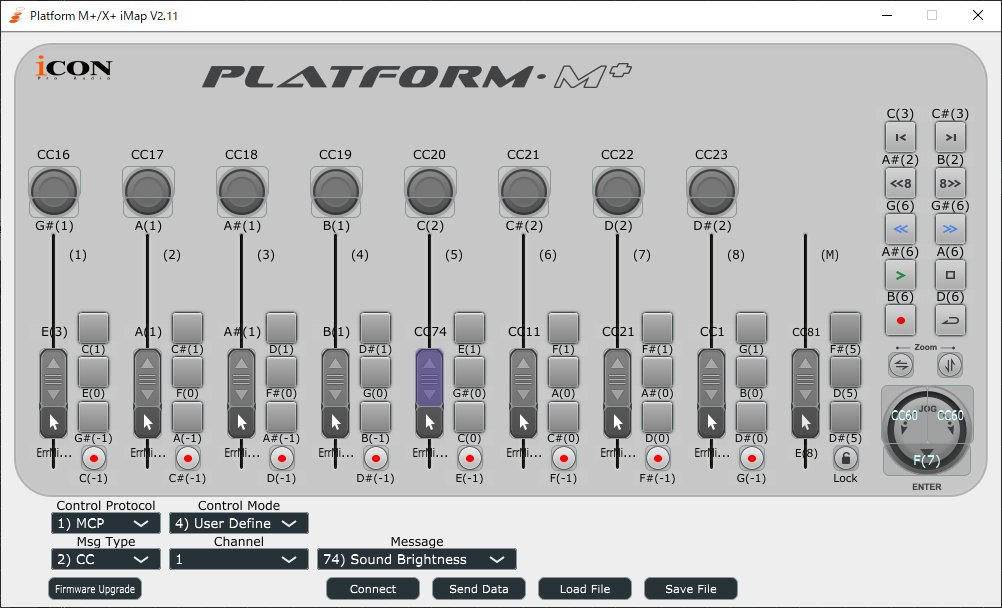Click the Lock padlock button
Image resolution: width=1002 pixels, height=608 pixels.
coord(845,458)
